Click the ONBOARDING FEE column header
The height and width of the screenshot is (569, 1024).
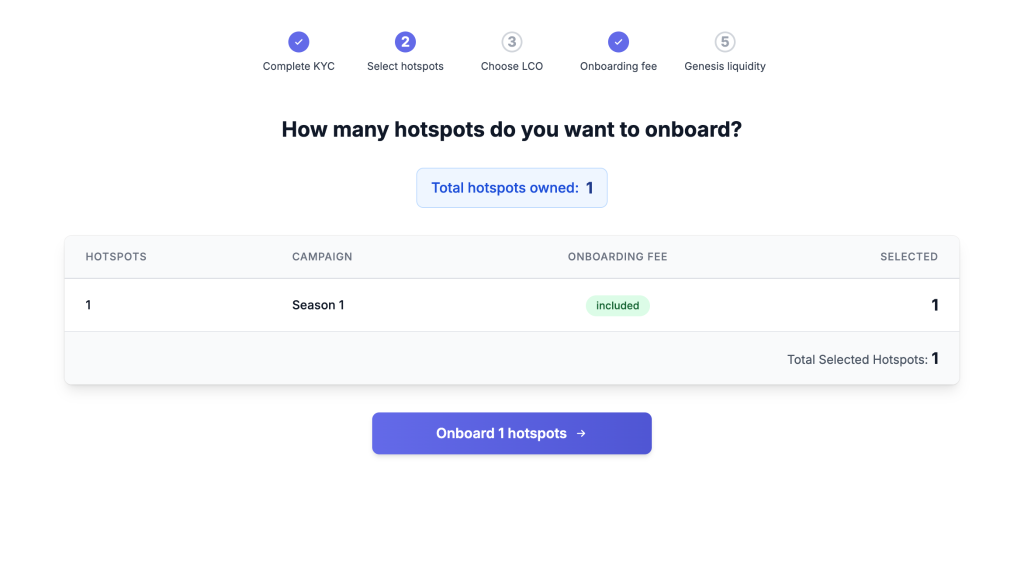[618, 257]
